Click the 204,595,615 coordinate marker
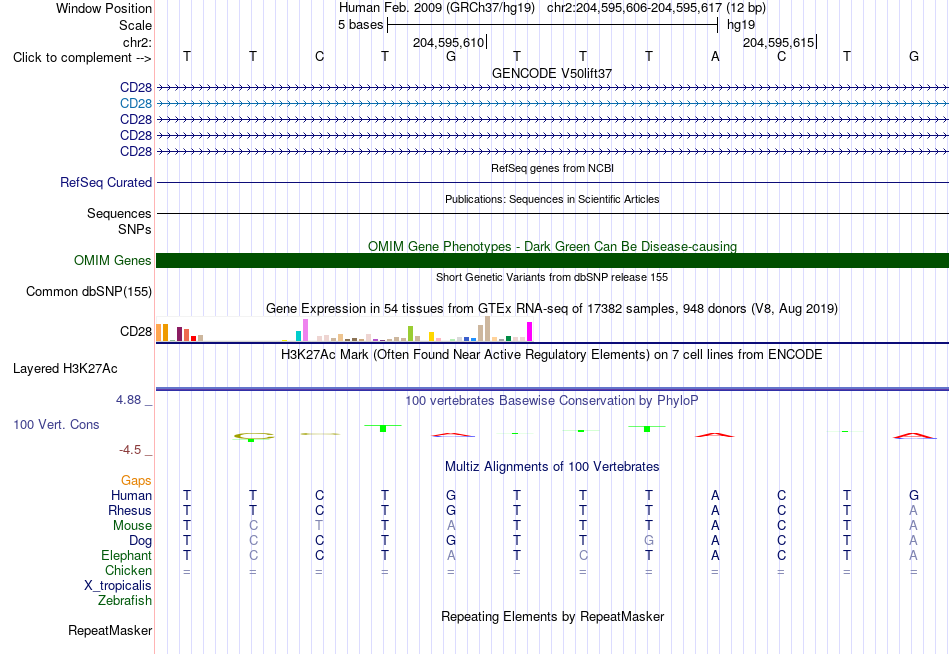 779,42
